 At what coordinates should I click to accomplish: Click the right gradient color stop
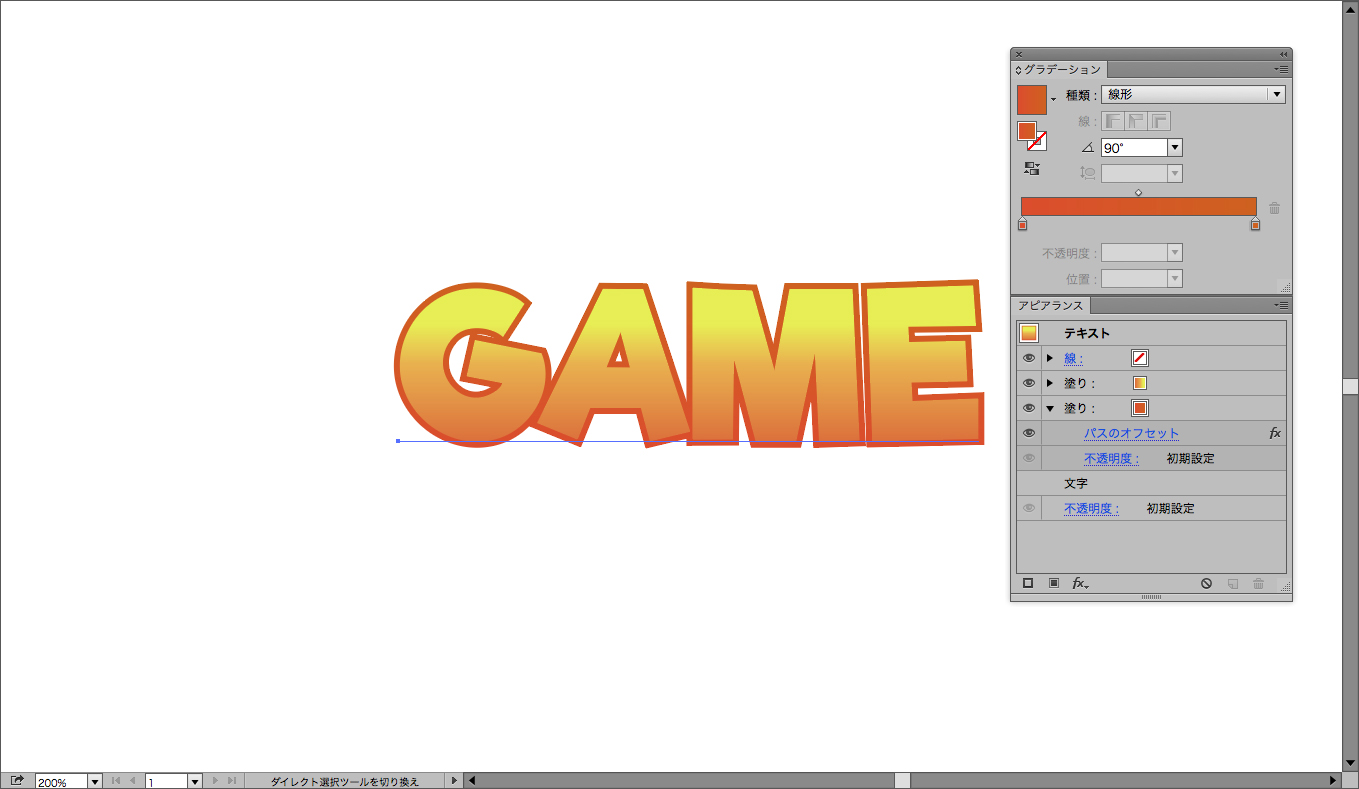[1255, 225]
